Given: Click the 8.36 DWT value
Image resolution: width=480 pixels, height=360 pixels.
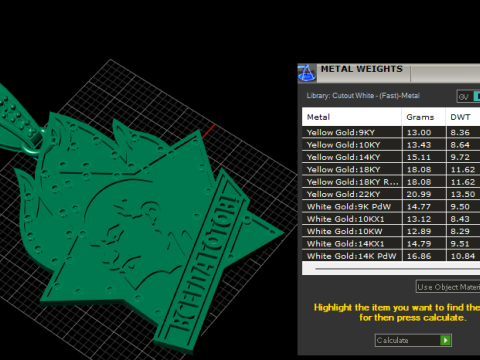Looking at the screenshot, I should [x=460, y=132].
